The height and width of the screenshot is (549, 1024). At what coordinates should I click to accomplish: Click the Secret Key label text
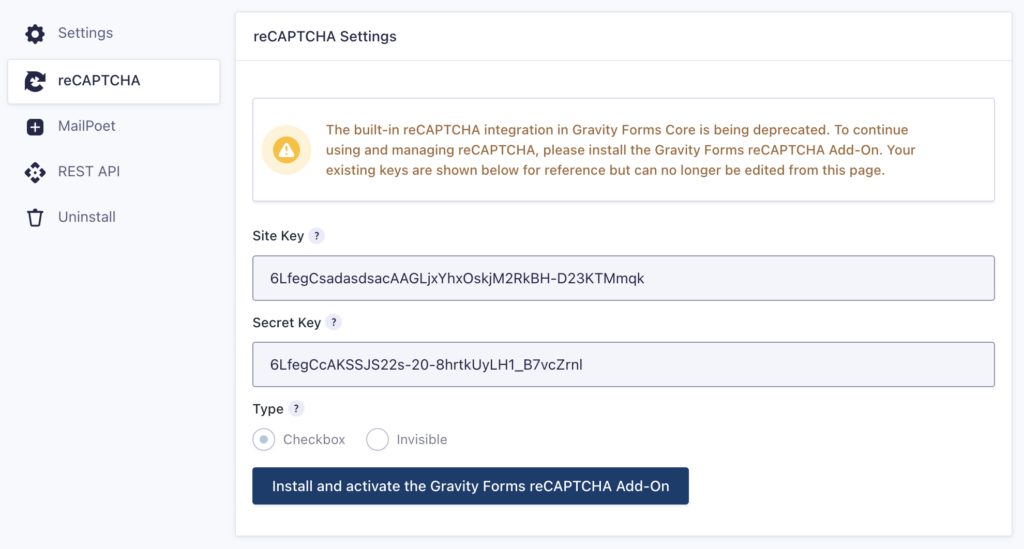pyautogui.click(x=287, y=322)
